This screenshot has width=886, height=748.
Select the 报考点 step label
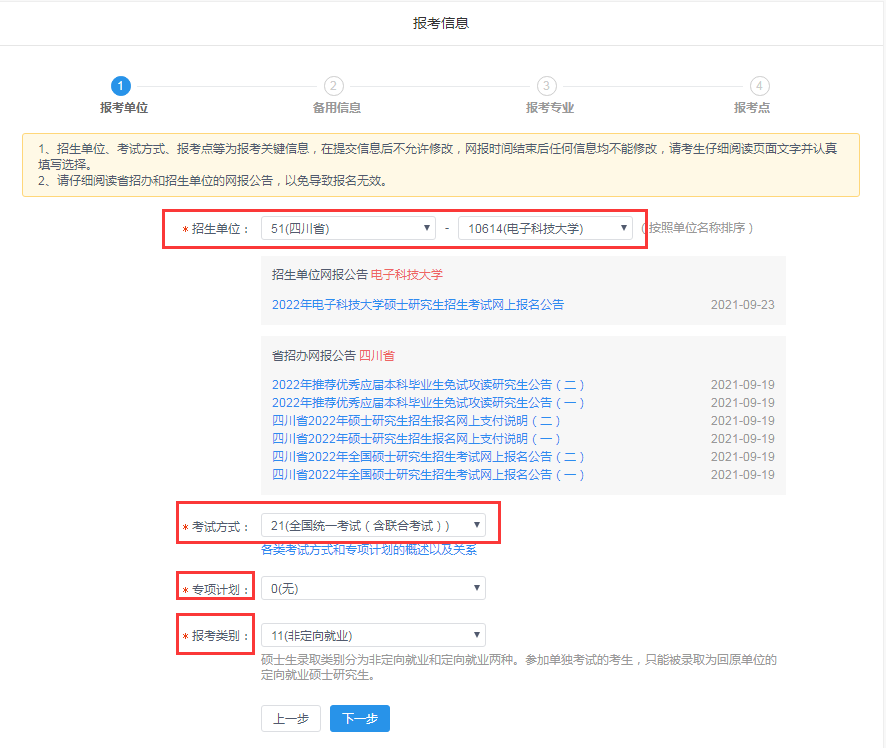click(752, 108)
